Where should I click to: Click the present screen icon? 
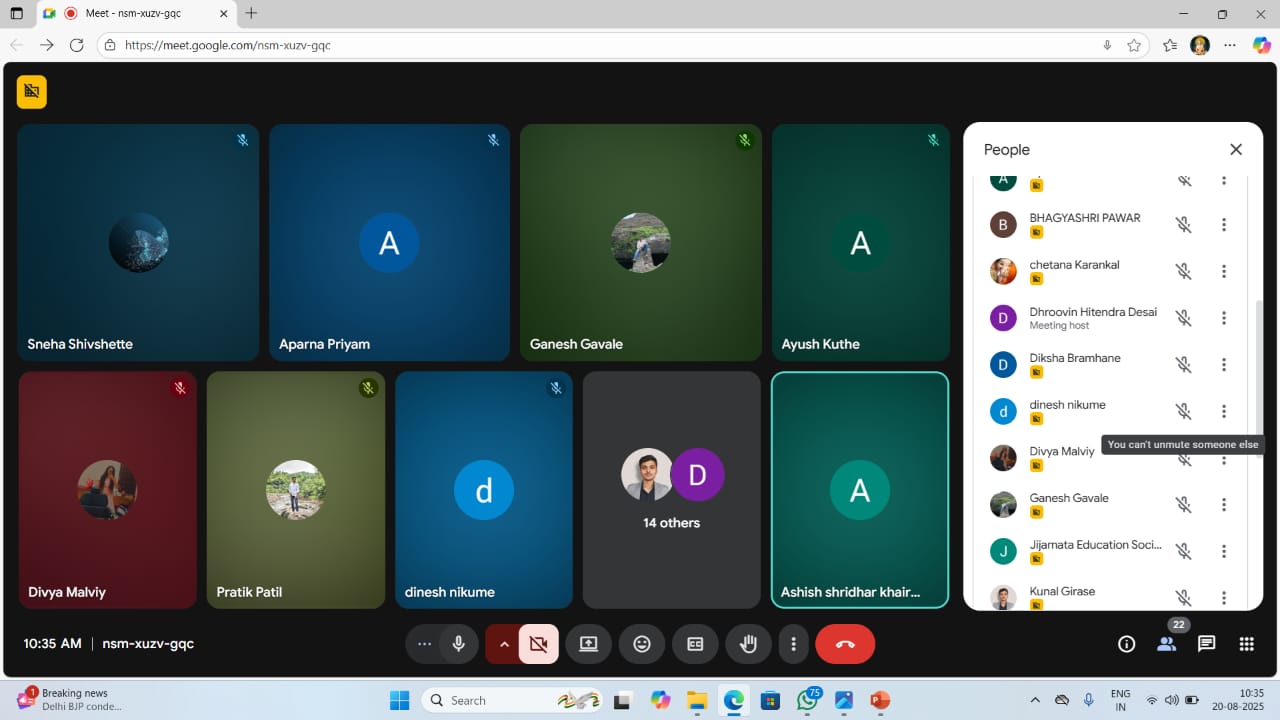click(588, 644)
